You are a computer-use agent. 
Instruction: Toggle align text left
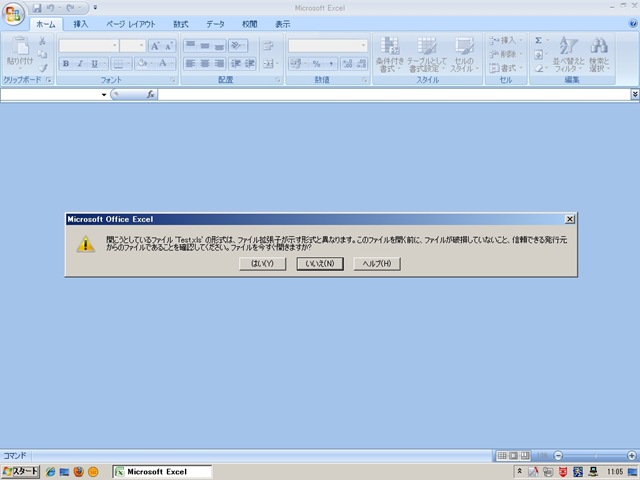pyautogui.click(x=190, y=64)
